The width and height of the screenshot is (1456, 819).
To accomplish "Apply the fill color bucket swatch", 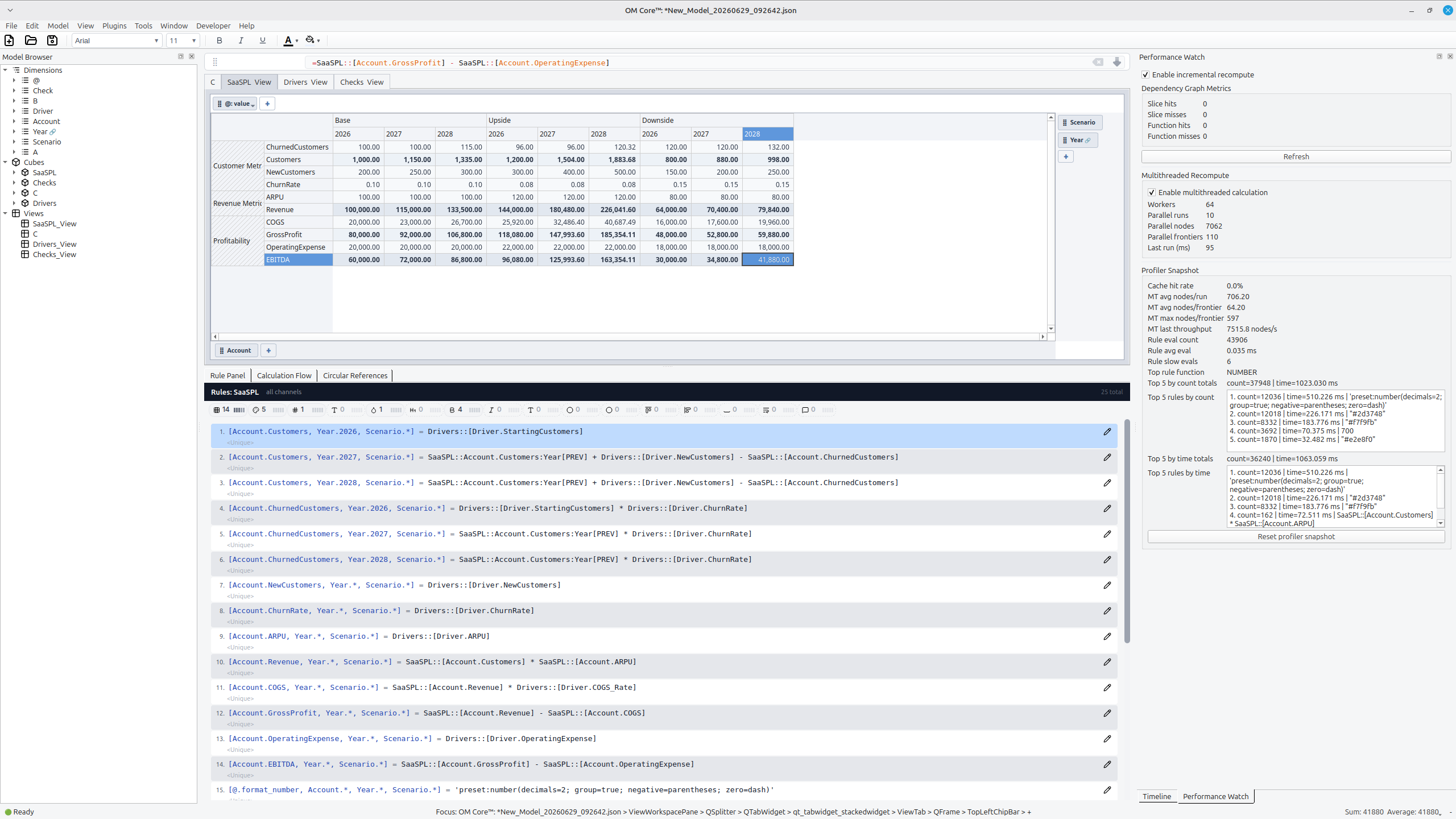I will [x=310, y=40].
